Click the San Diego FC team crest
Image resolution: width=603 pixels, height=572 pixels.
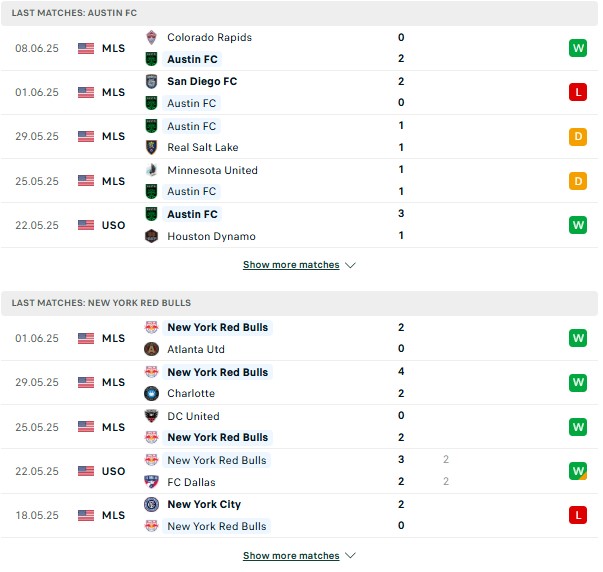152,82
